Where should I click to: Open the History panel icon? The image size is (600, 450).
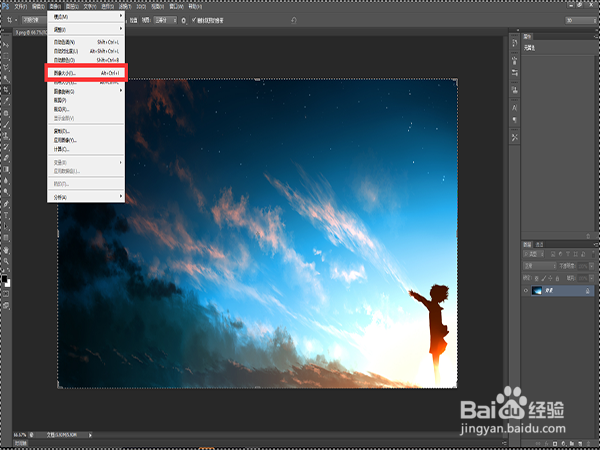pyautogui.click(x=515, y=43)
